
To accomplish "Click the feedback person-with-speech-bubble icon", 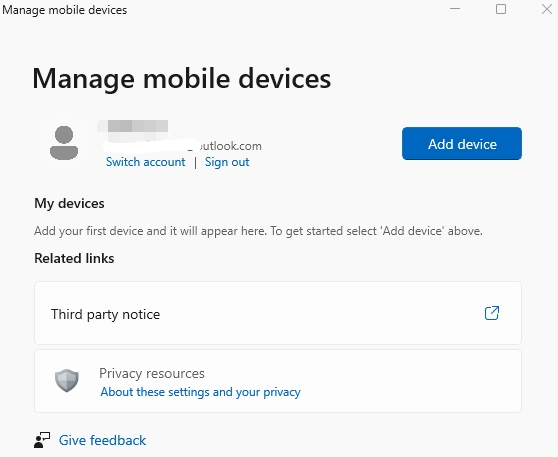I will point(42,440).
